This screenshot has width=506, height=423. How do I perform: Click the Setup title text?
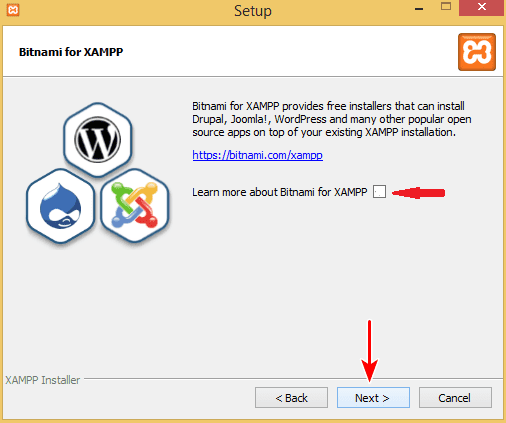(253, 11)
